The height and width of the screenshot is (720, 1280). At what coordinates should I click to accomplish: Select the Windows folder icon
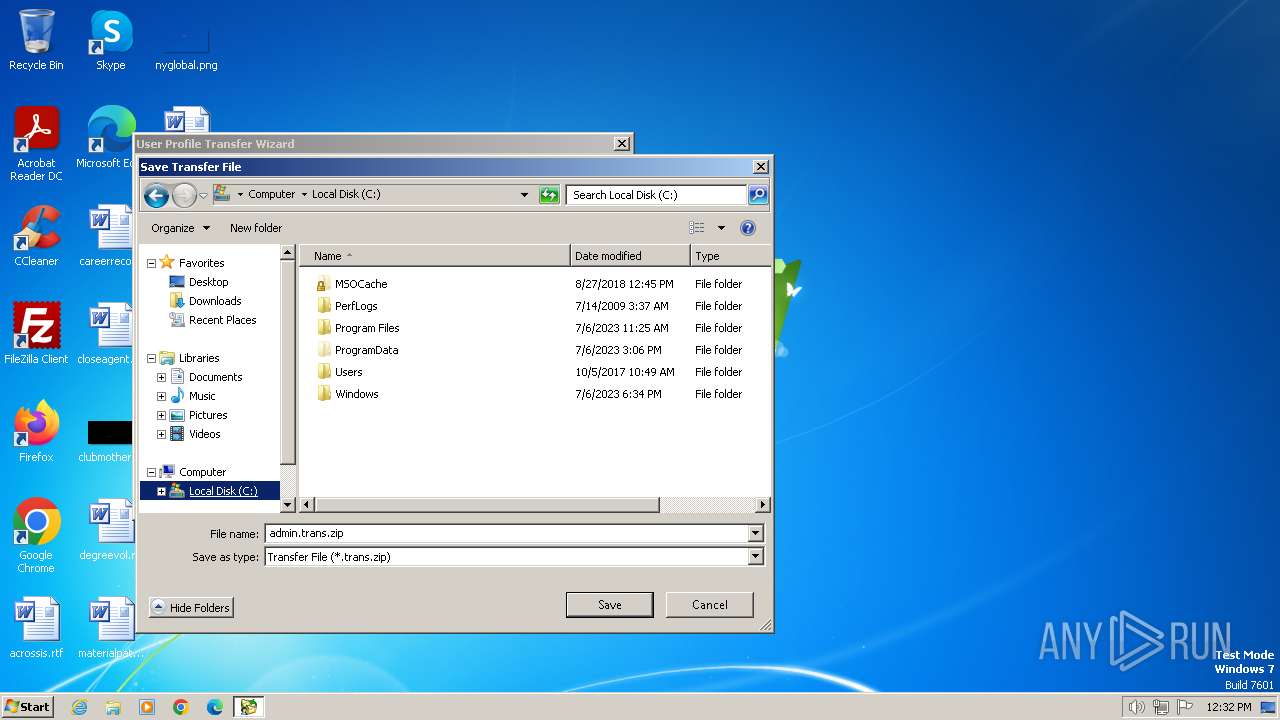[324, 394]
